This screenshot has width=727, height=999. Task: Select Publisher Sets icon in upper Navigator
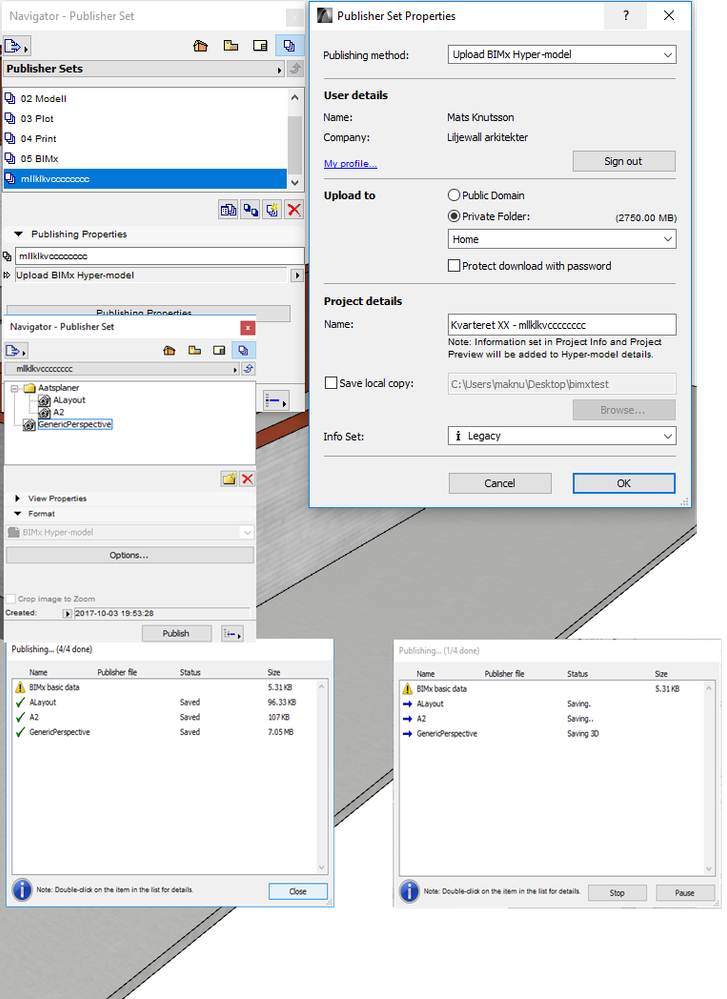[289, 46]
